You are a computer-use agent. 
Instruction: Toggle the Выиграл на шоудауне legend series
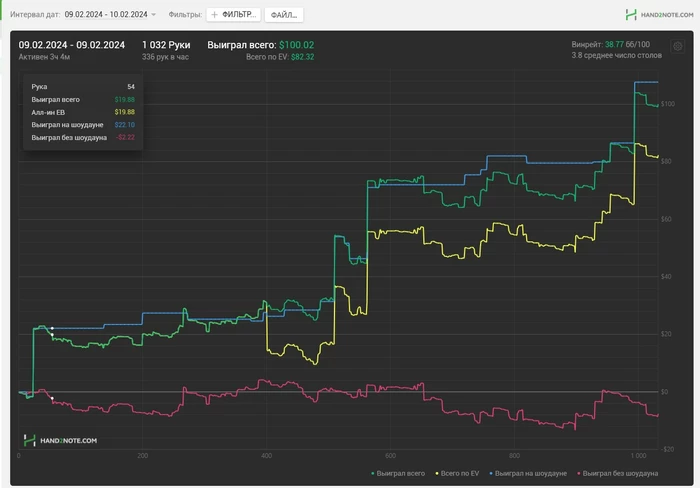click(528, 473)
